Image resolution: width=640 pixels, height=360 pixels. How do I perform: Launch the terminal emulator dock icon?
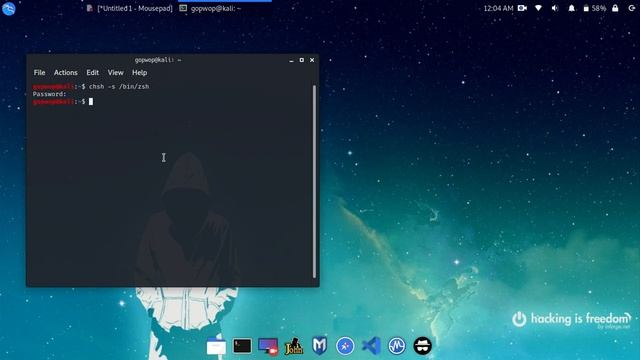(242, 346)
